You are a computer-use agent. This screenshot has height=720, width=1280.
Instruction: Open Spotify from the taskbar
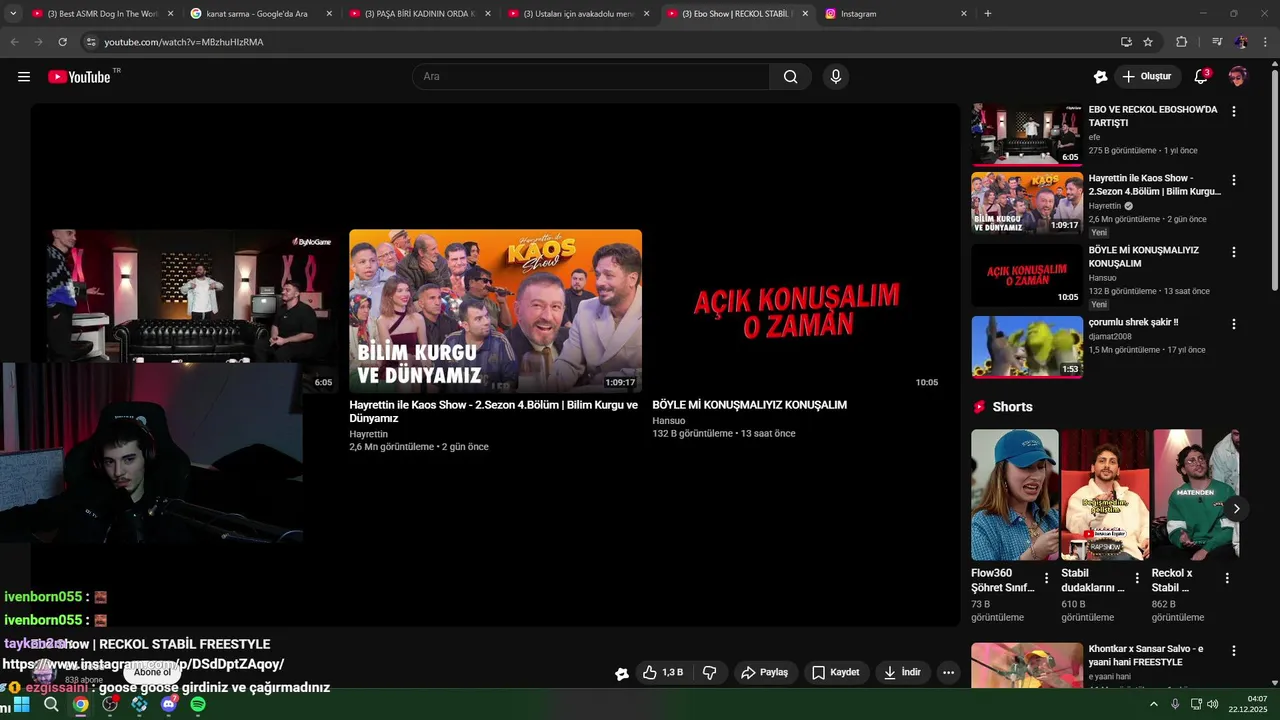pos(198,704)
